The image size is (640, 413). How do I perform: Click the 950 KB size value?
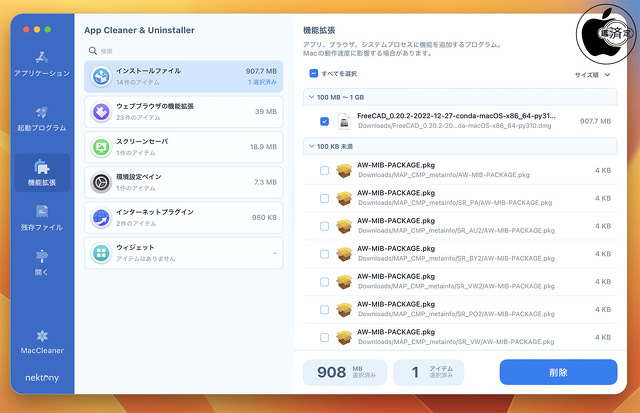pos(264,218)
